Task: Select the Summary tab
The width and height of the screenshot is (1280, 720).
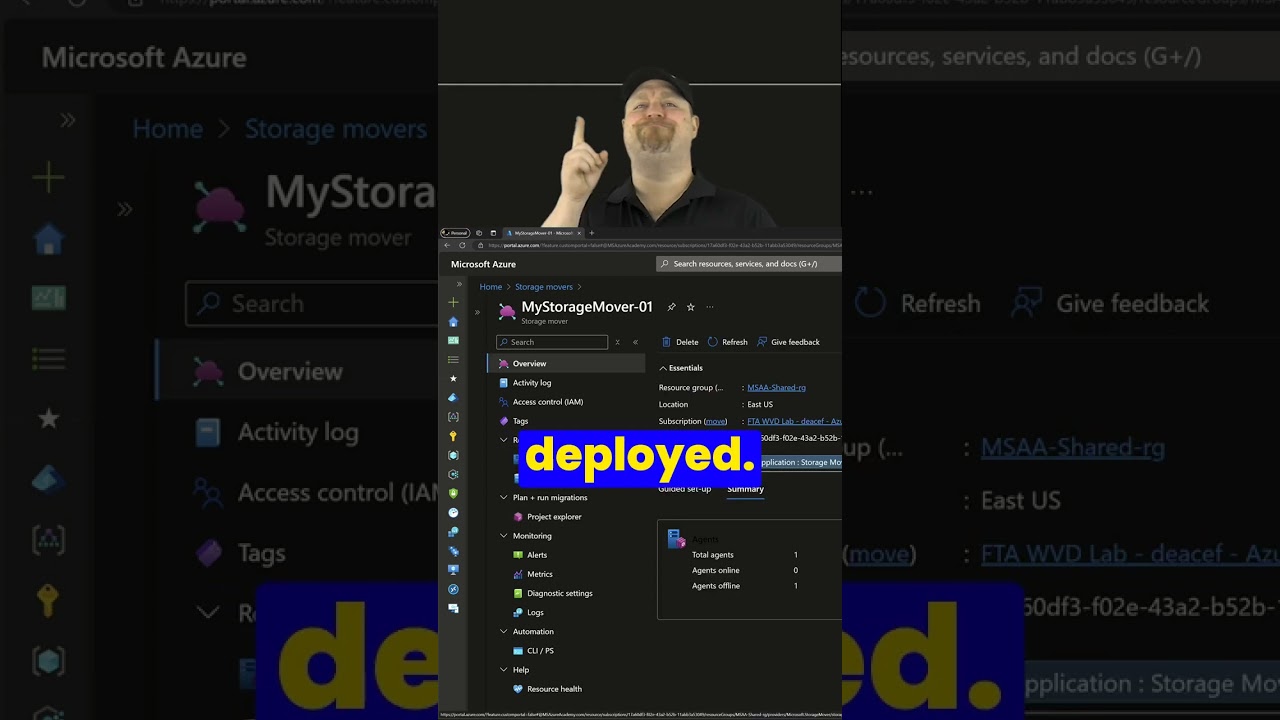Action: [745, 489]
